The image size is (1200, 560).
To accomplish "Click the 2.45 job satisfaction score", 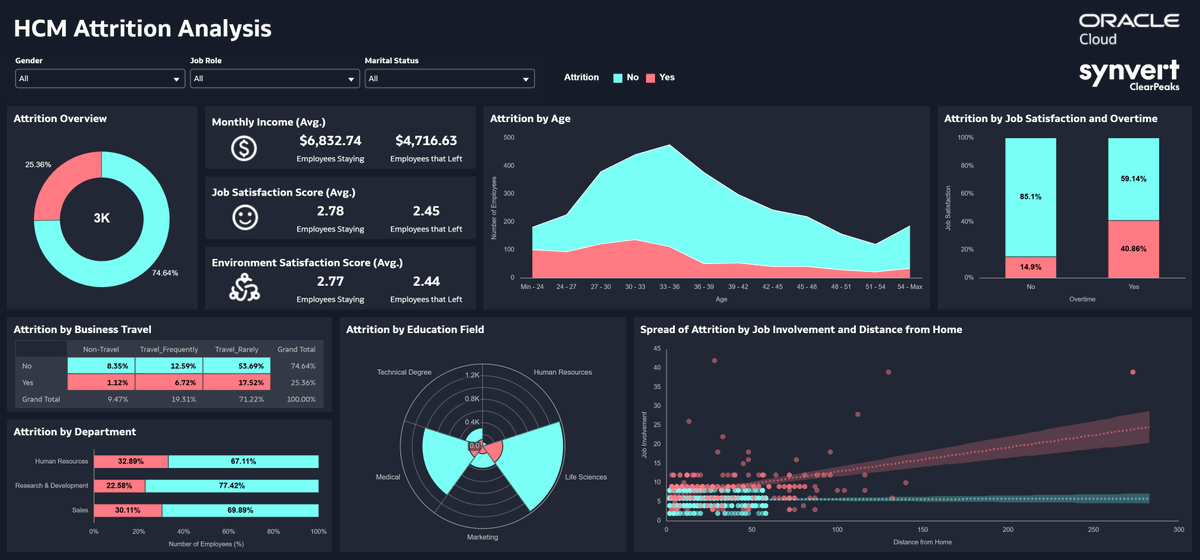I will (426, 211).
